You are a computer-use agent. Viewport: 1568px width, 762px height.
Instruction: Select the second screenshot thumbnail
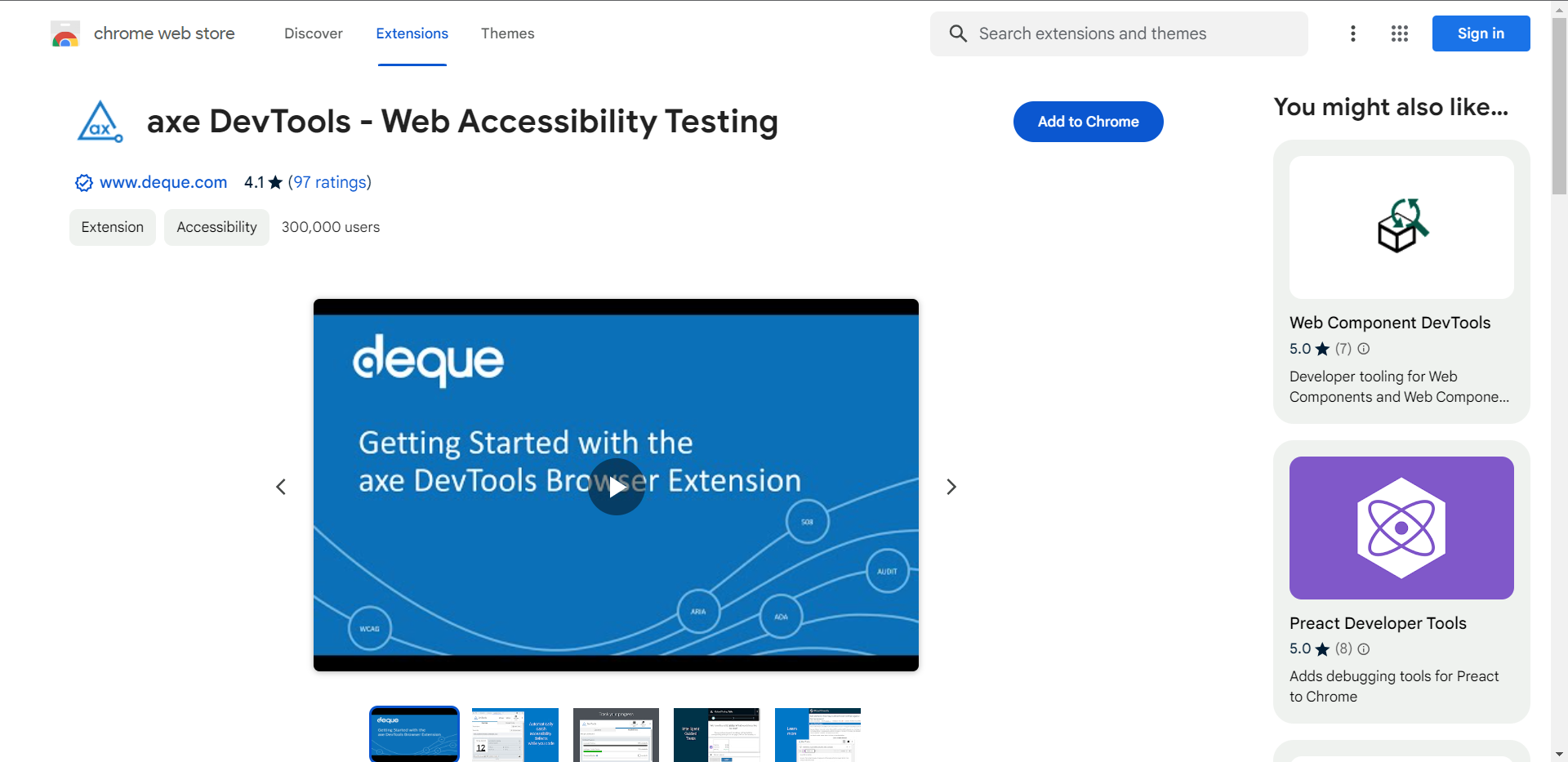click(514, 734)
